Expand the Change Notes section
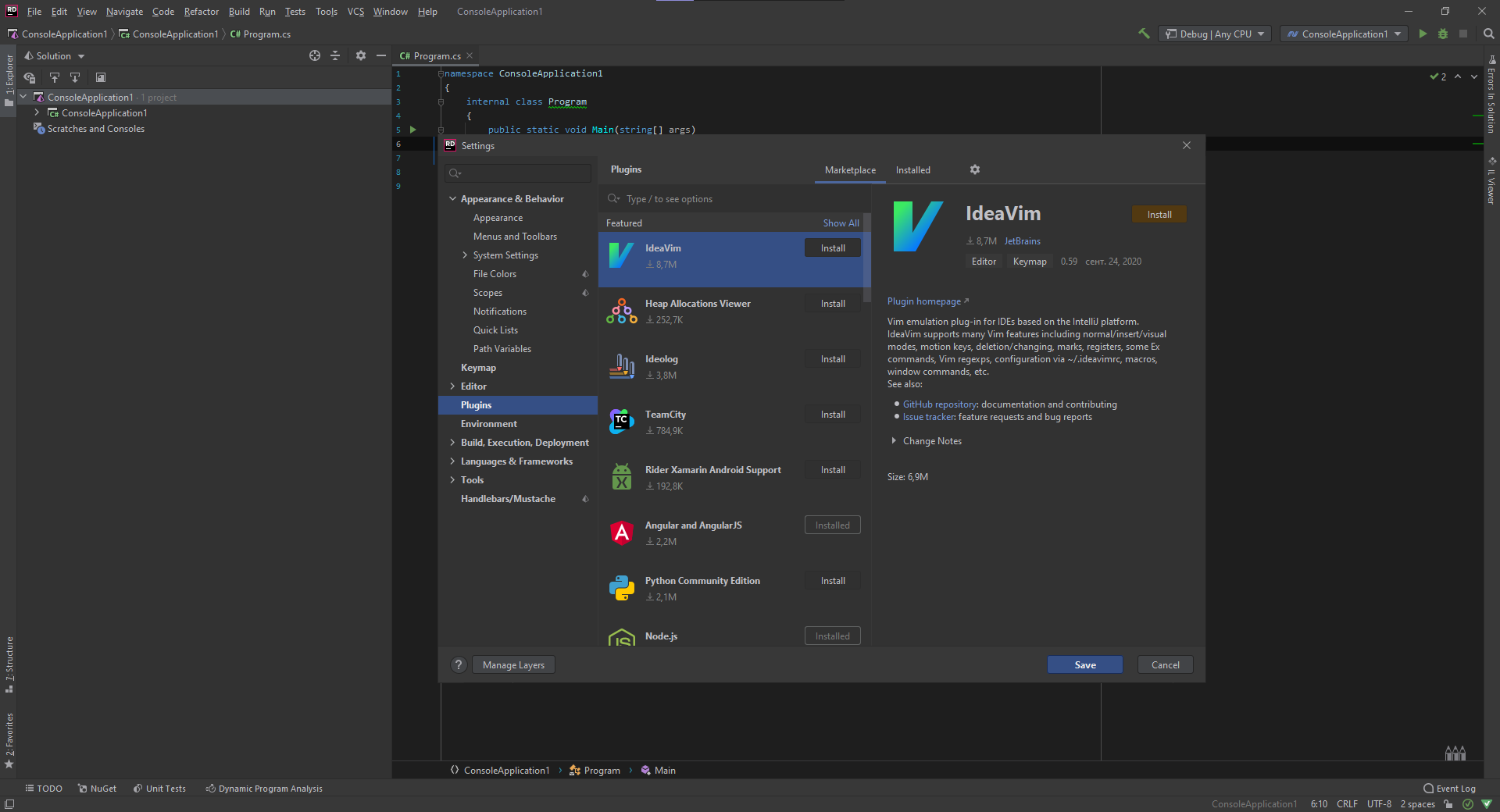The height and width of the screenshot is (812, 1500). (894, 441)
